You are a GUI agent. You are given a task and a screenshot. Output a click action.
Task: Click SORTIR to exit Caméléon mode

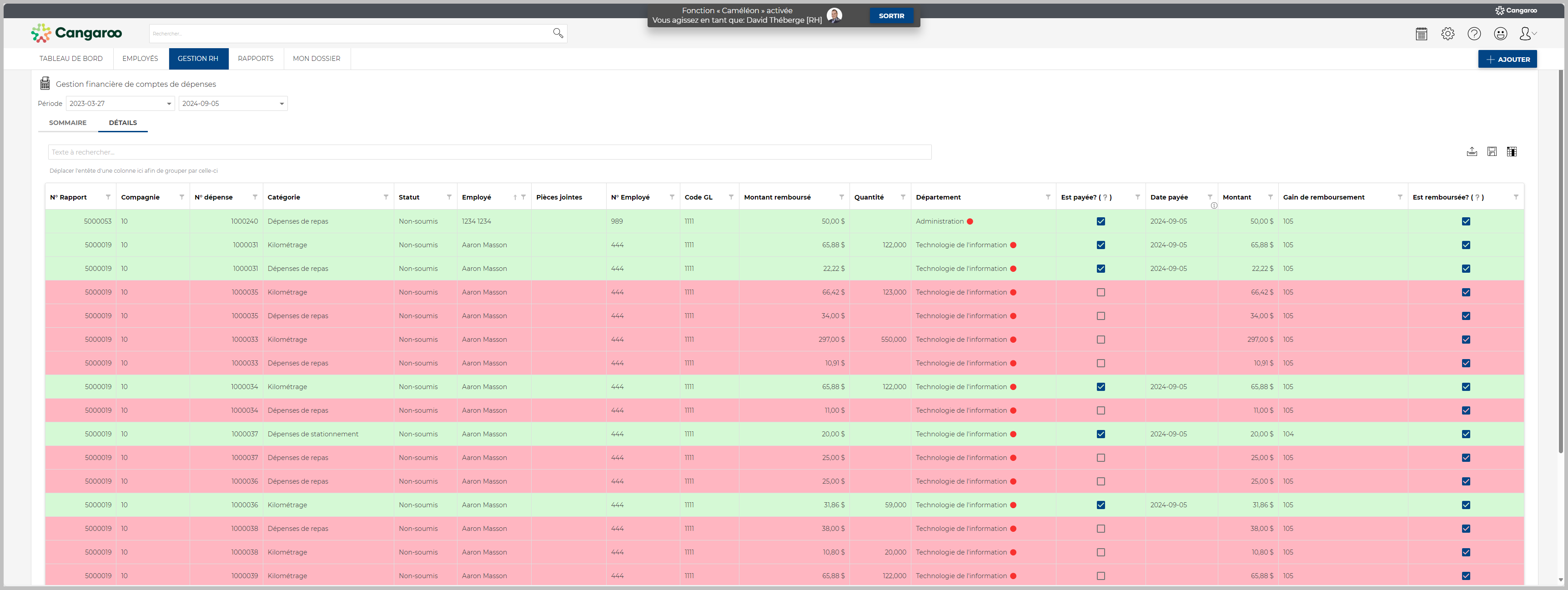click(891, 16)
